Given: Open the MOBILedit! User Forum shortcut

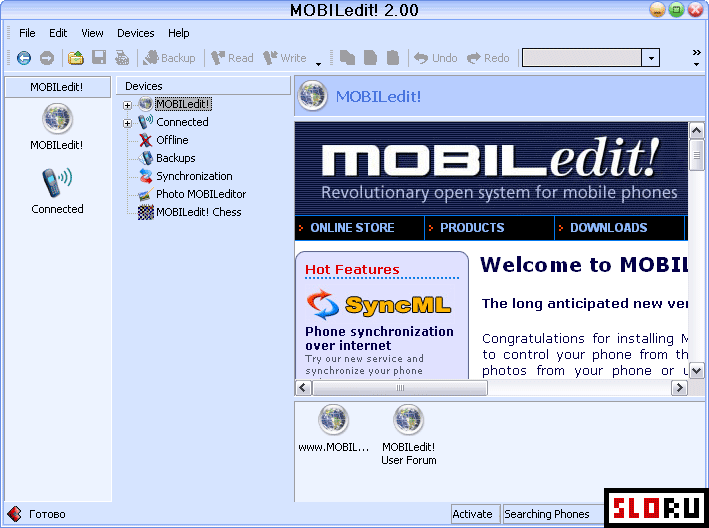Looking at the screenshot, I should pos(408,435).
